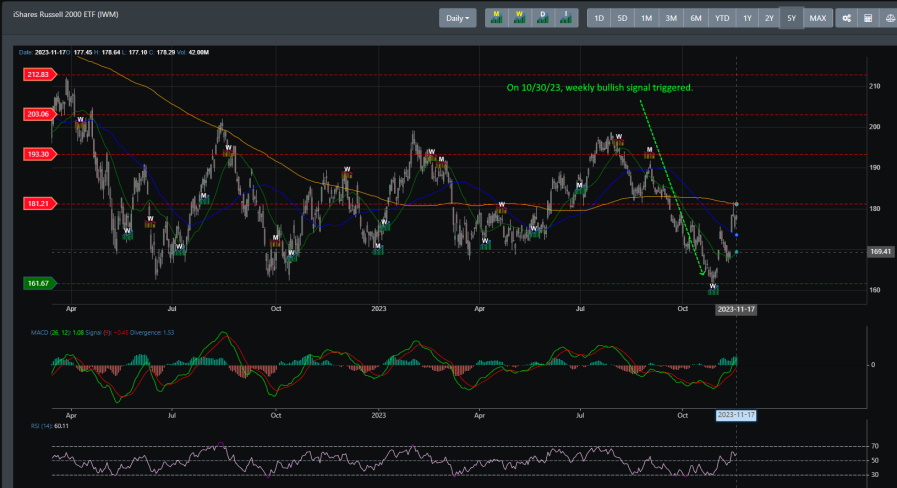This screenshot has width=897, height=488.
Task: Click the M signal marker near September 2023 peak
Action: point(649,152)
